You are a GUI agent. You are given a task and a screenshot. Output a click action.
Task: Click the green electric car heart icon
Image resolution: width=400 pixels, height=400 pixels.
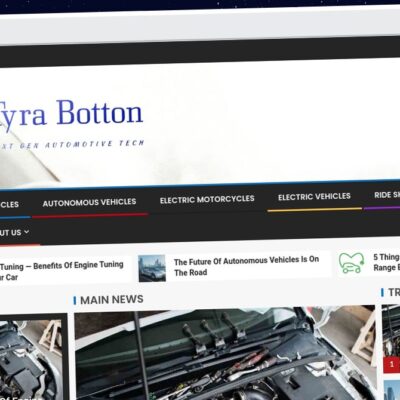(352, 263)
